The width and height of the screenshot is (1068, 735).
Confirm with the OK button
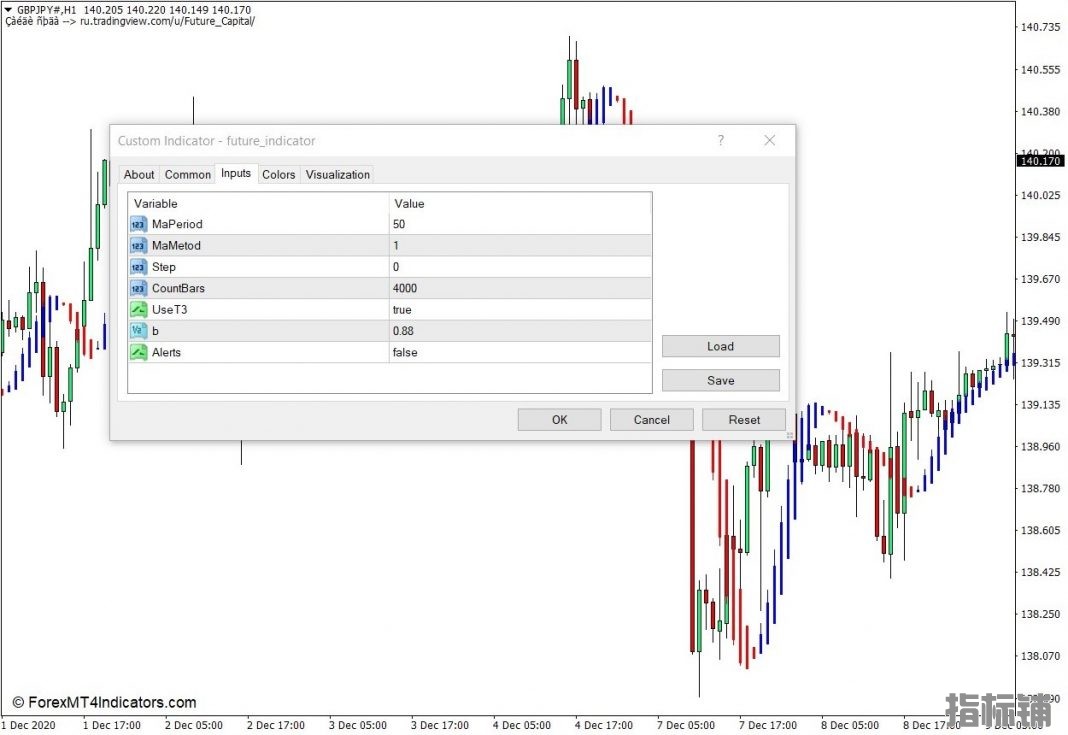pos(559,420)
